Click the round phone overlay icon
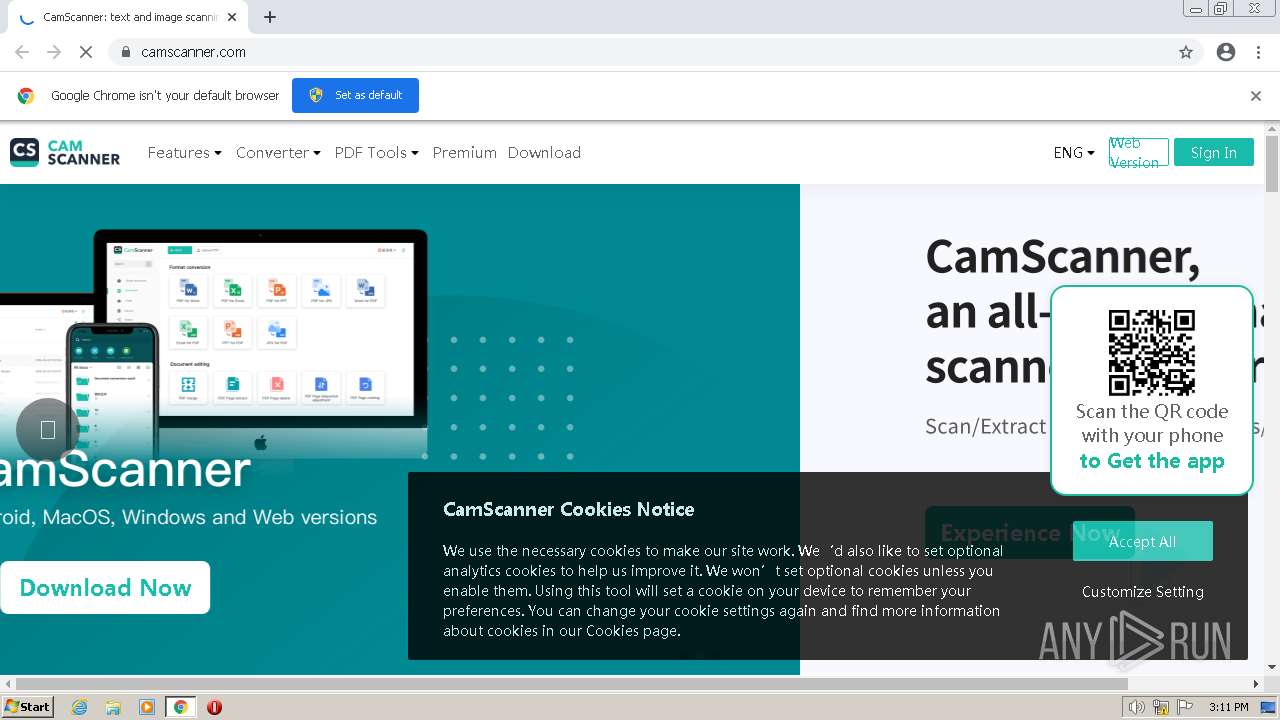1280x720 pixels. coord(47,430)
